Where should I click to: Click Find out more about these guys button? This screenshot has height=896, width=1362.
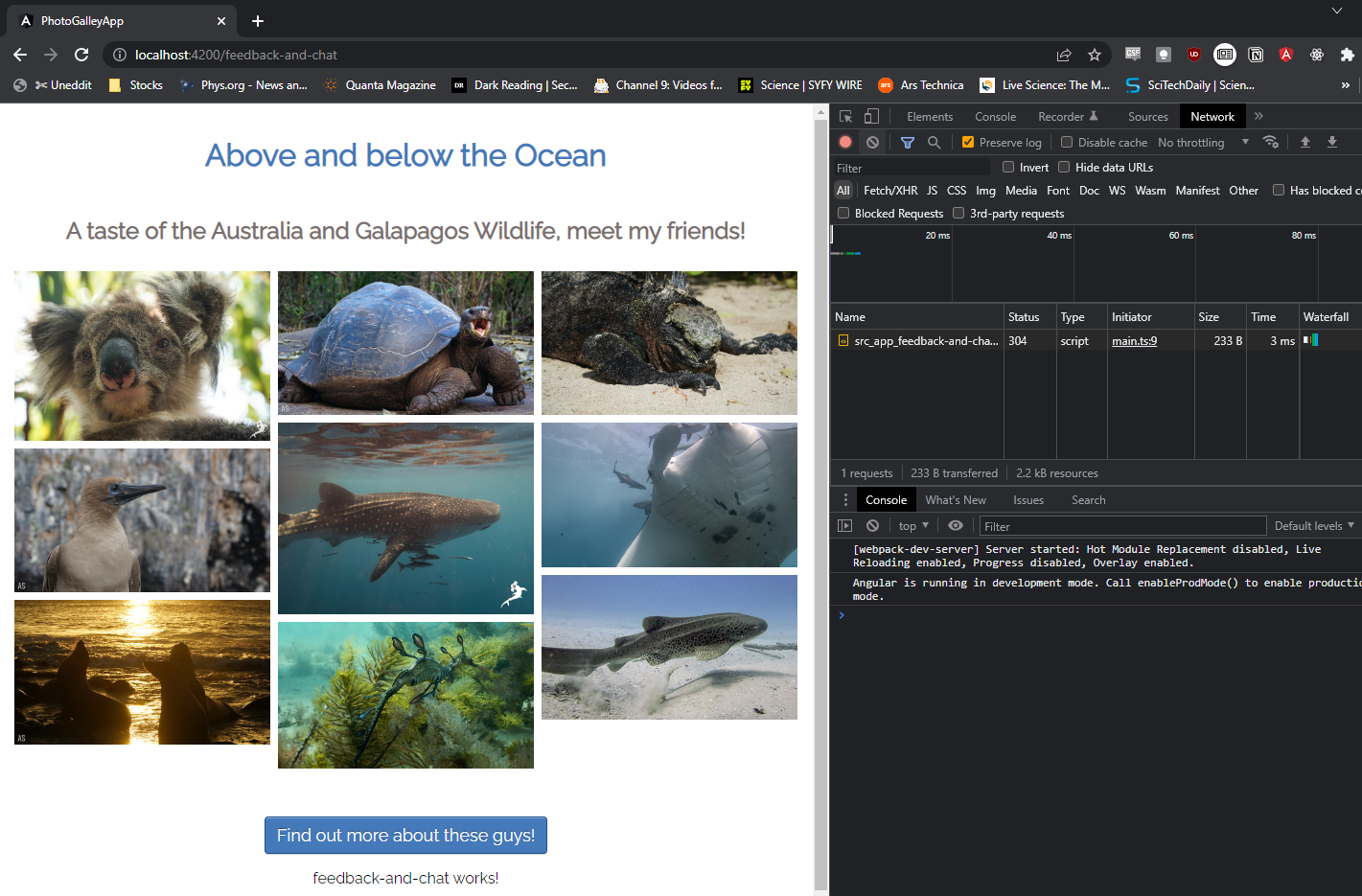405,835
